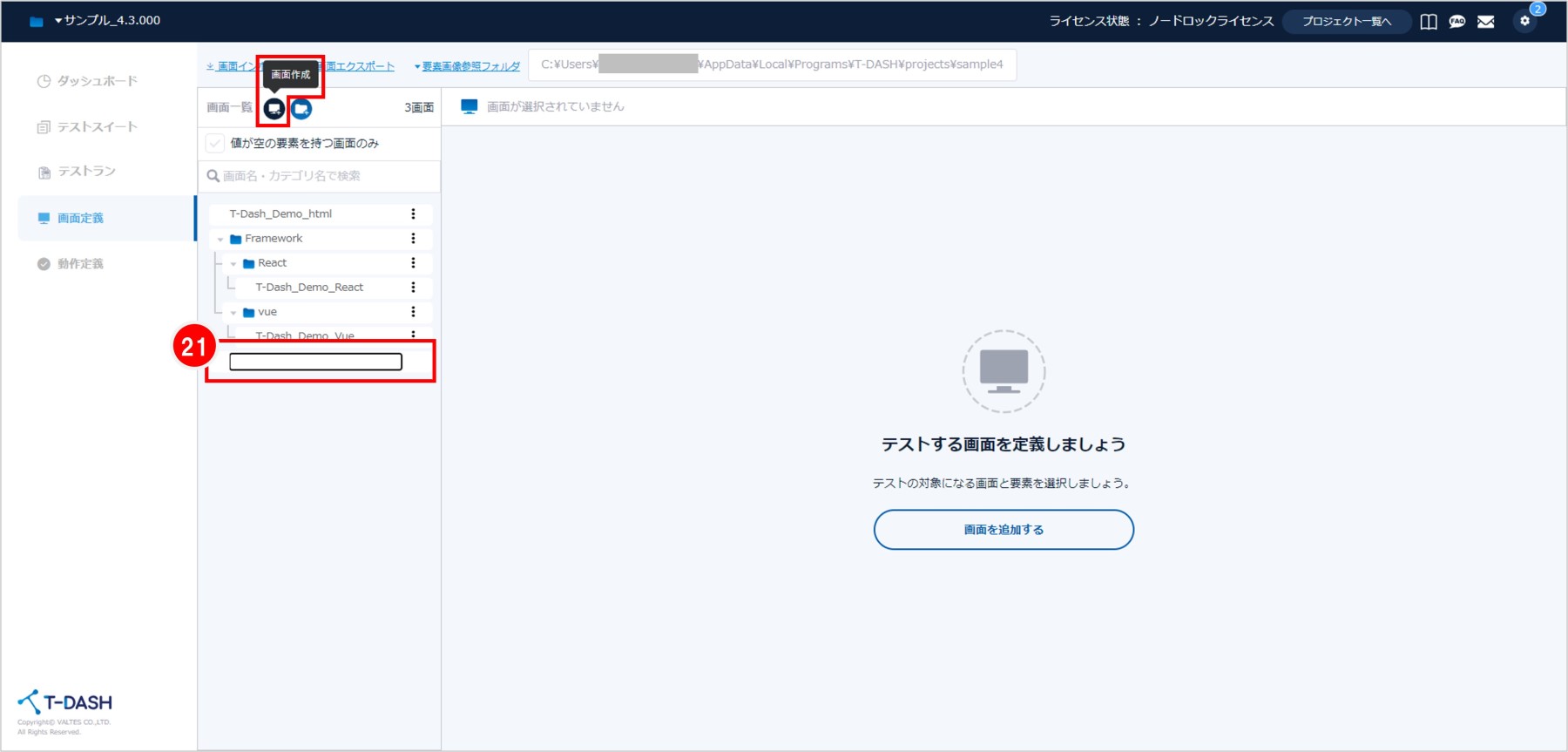Open the FAQ speech bubble icon

1457,22
